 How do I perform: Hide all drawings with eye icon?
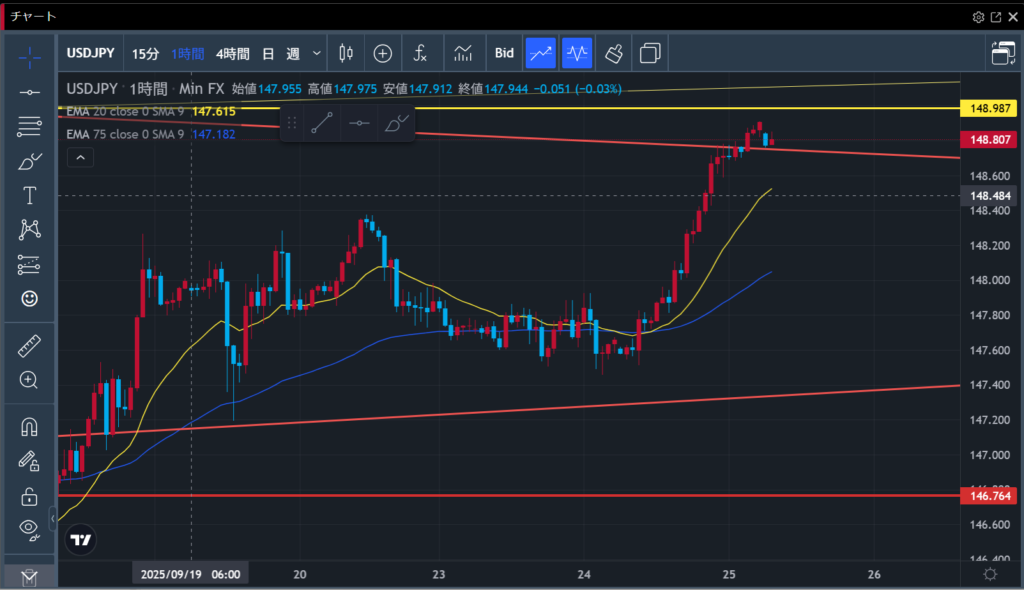tap(30, 529)
